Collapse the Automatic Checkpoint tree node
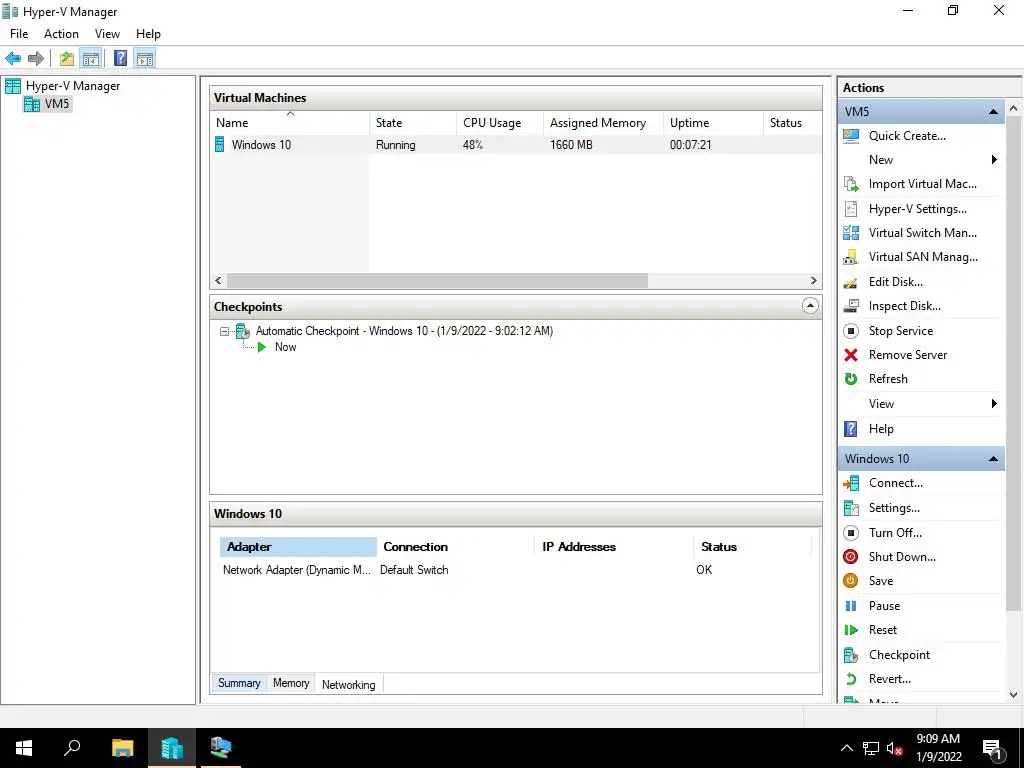This screenshot has height=768, width=1024. coord(224,331)
